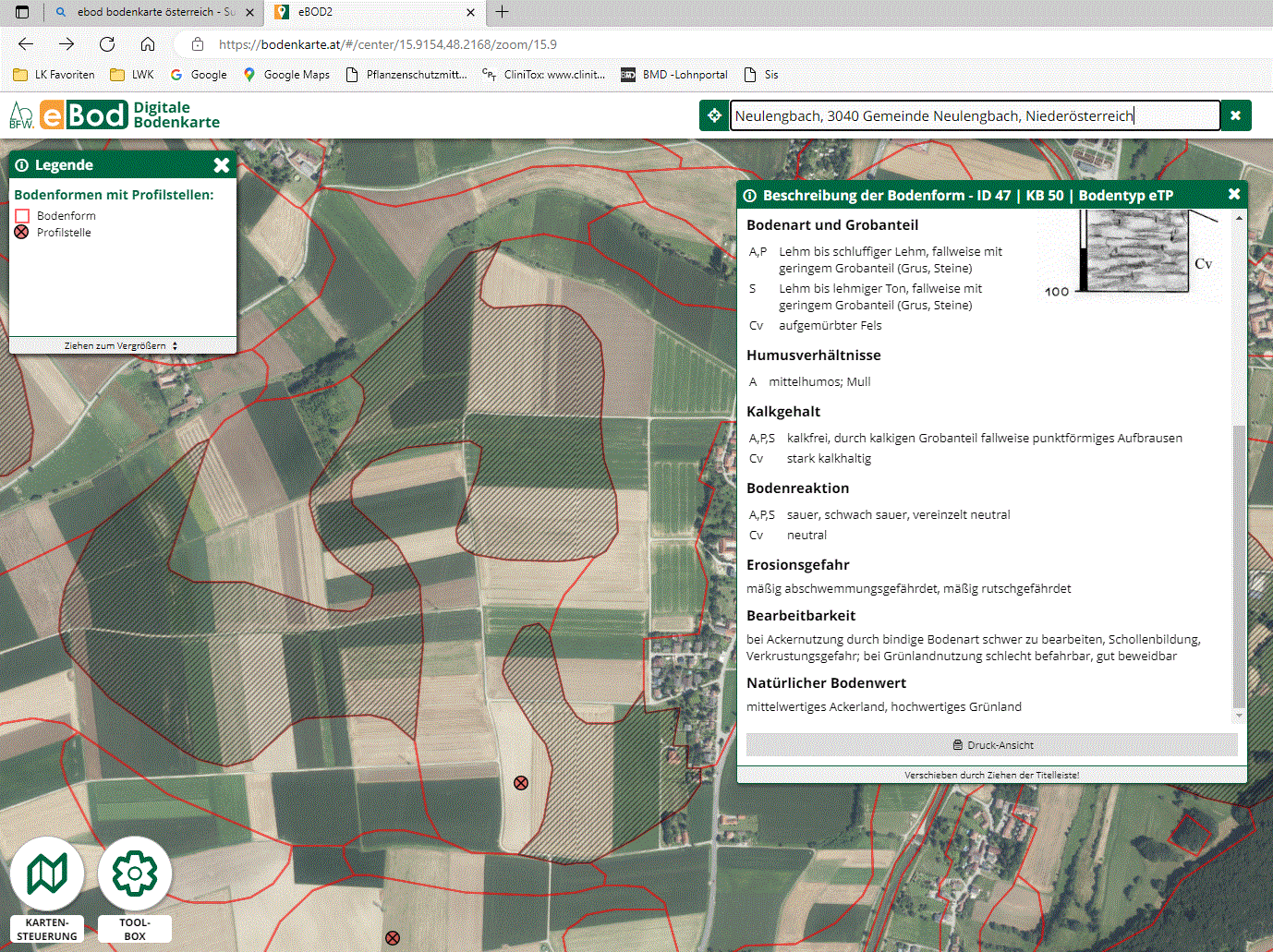The image size is (1273, 952).
Task: Click the locate-me crosshair icon beside search
Action: point(714,115)
